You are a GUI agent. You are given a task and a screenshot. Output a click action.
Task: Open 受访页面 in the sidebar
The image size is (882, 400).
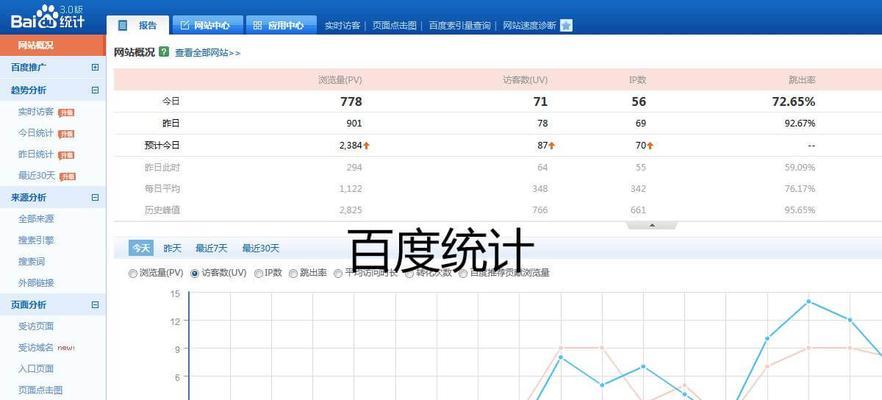(36, 326)
